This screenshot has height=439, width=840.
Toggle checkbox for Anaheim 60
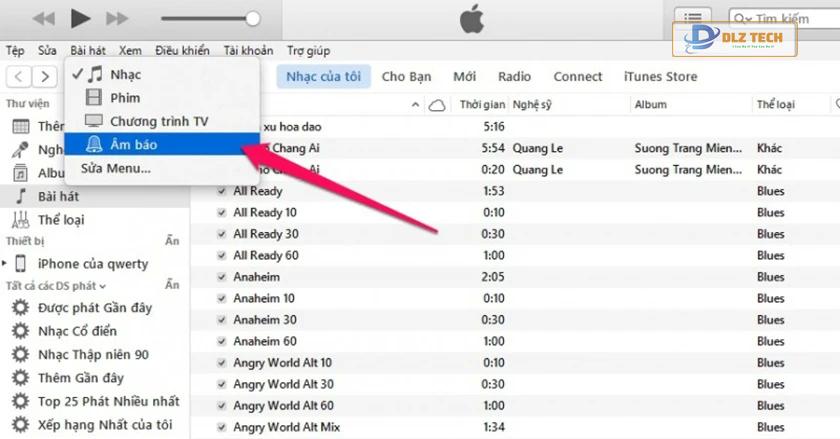point(221,341)
